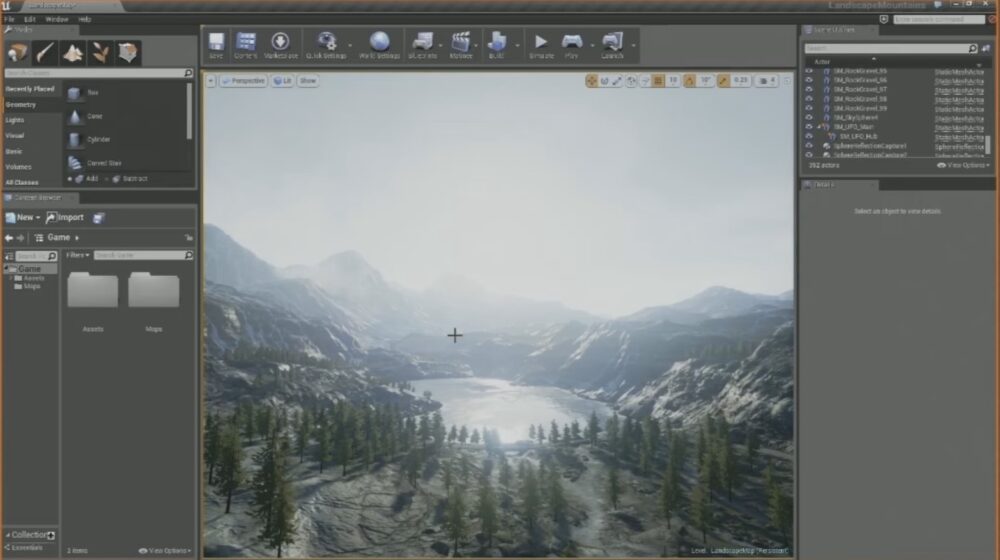Navigate back in the Content Browser
This screenshot has width=1000, height=560.
point(9,238)
